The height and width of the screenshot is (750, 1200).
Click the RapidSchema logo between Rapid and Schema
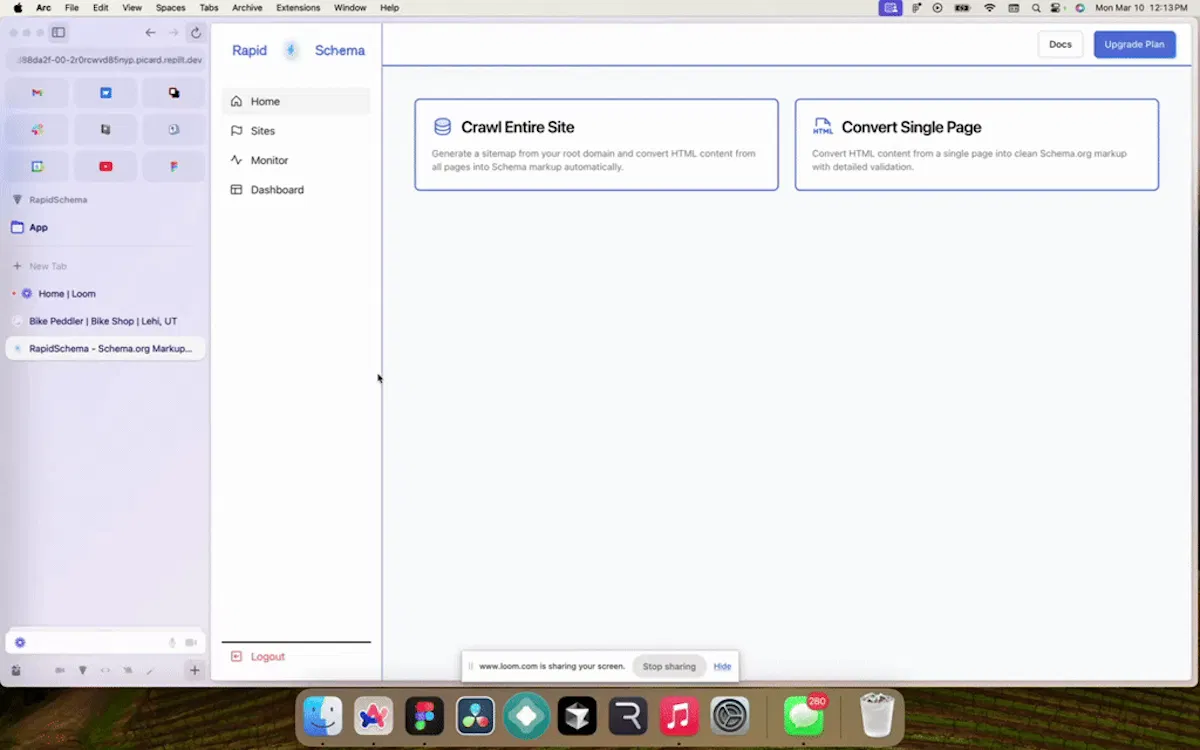click(x=291, y=50)
